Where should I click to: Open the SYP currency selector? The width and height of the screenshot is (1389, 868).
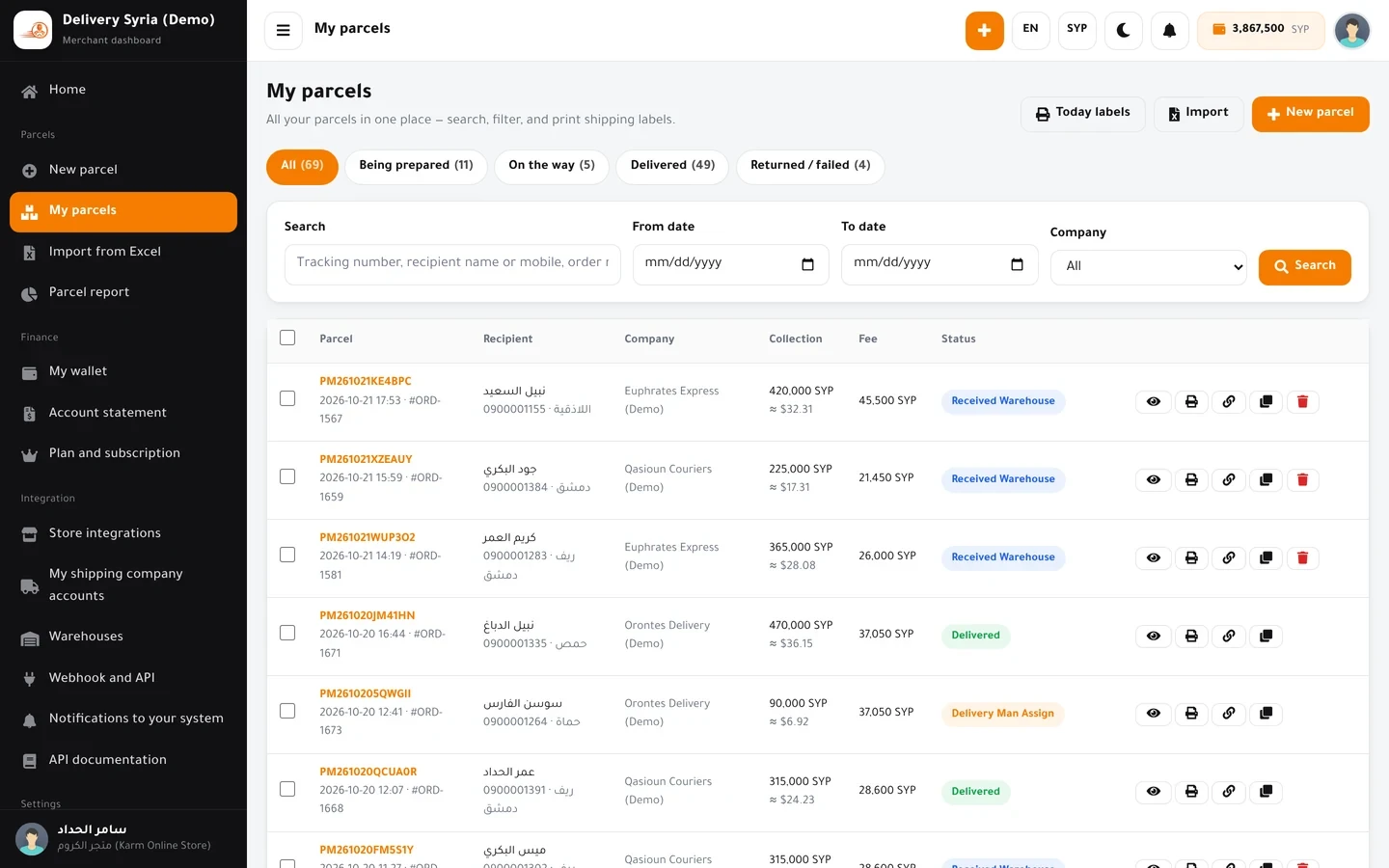point(1076,30)
